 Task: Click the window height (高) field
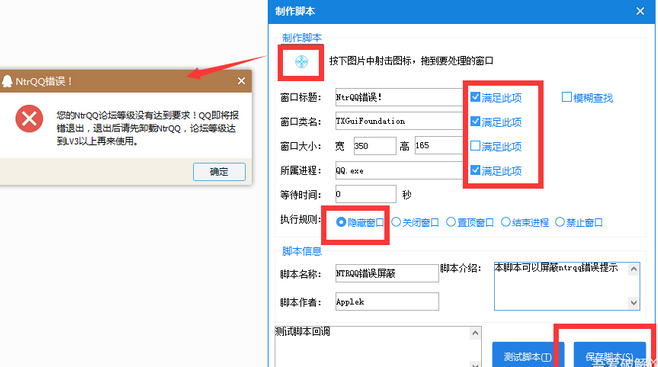point(439,146)
